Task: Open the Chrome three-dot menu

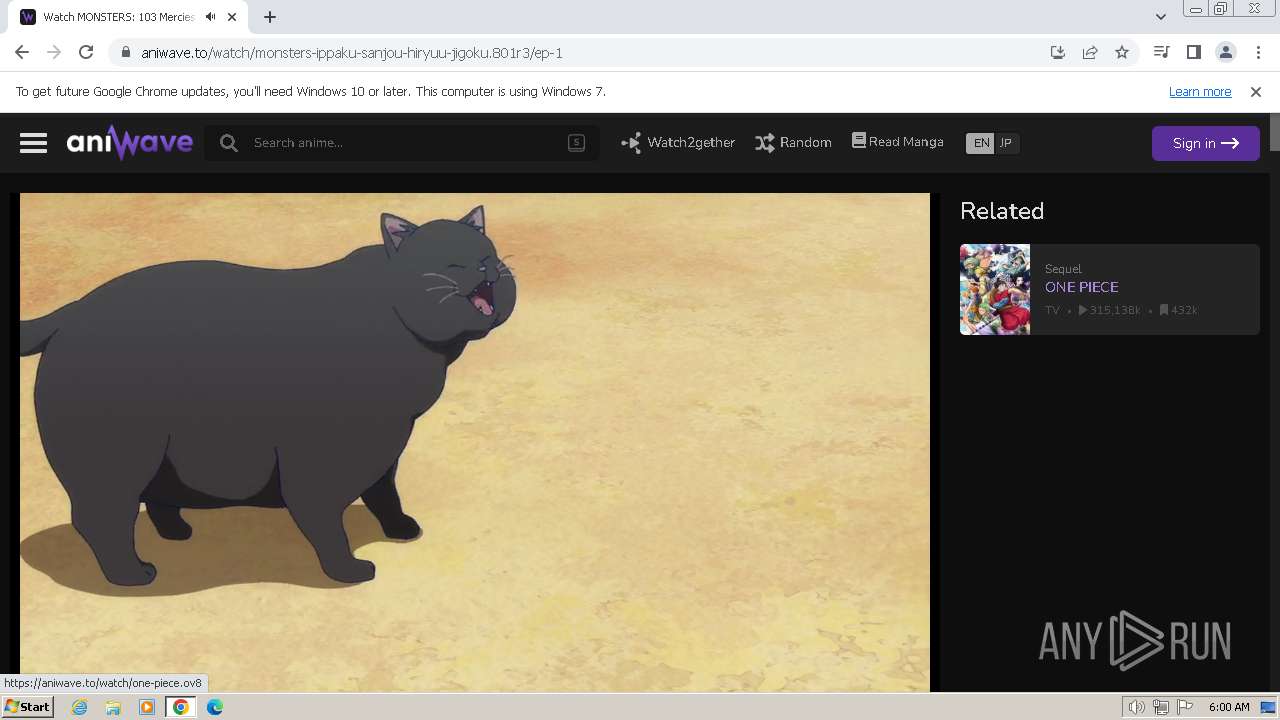Action: 1257,52
